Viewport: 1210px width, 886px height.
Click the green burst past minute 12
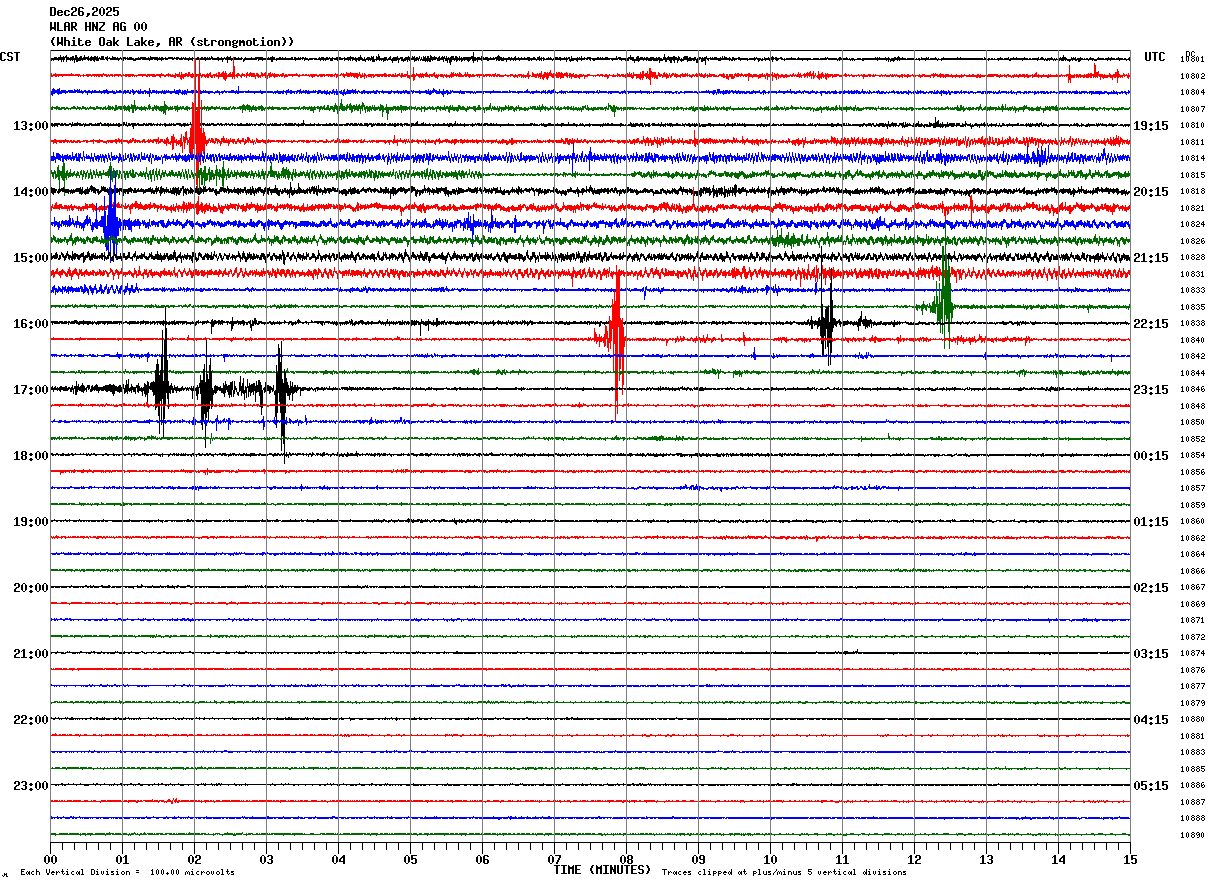[944, 300]
